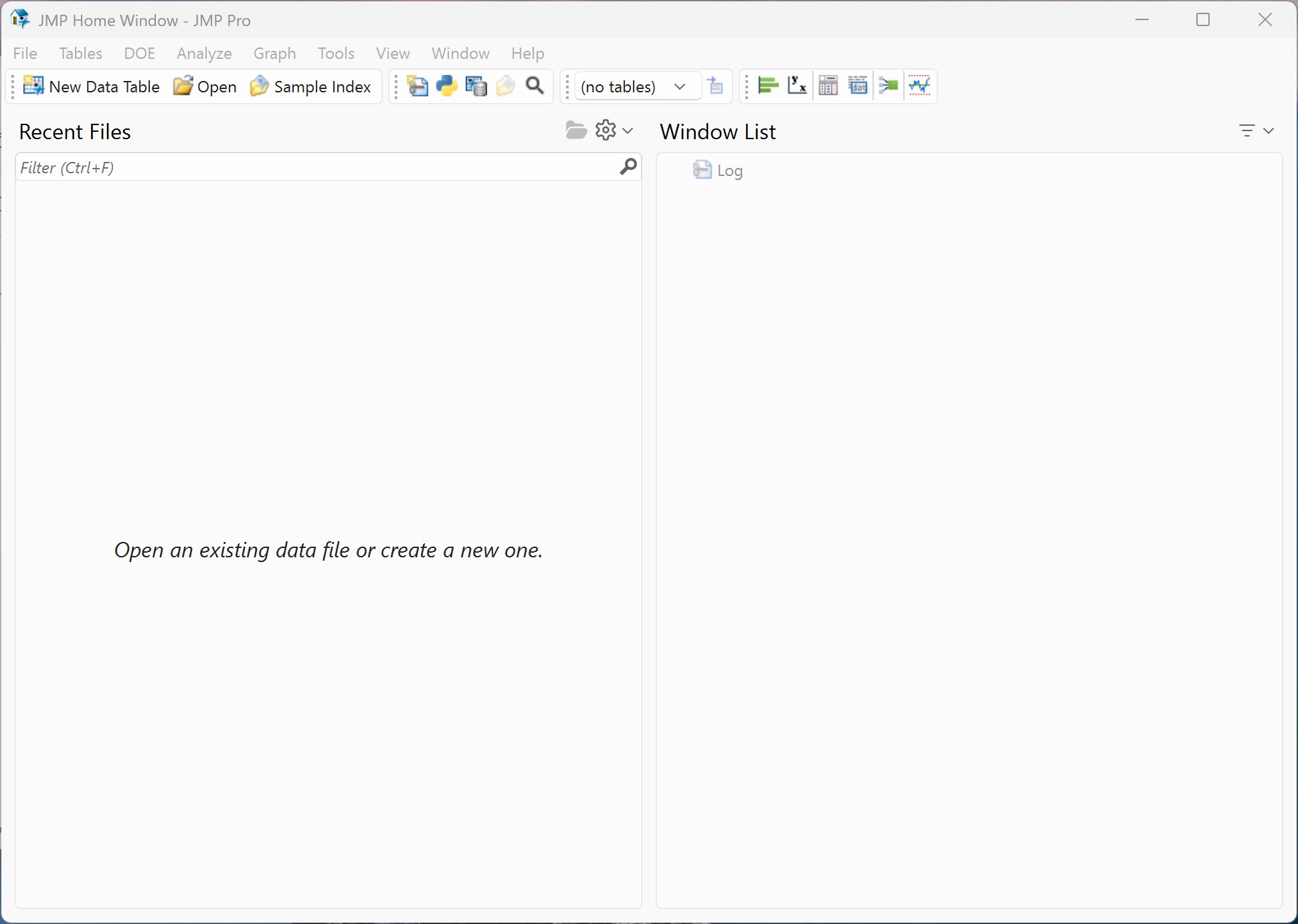Screen dimensions: 1298x924
Task: Expand Window List filter options chevron
Action: (x=1268, y=131)
